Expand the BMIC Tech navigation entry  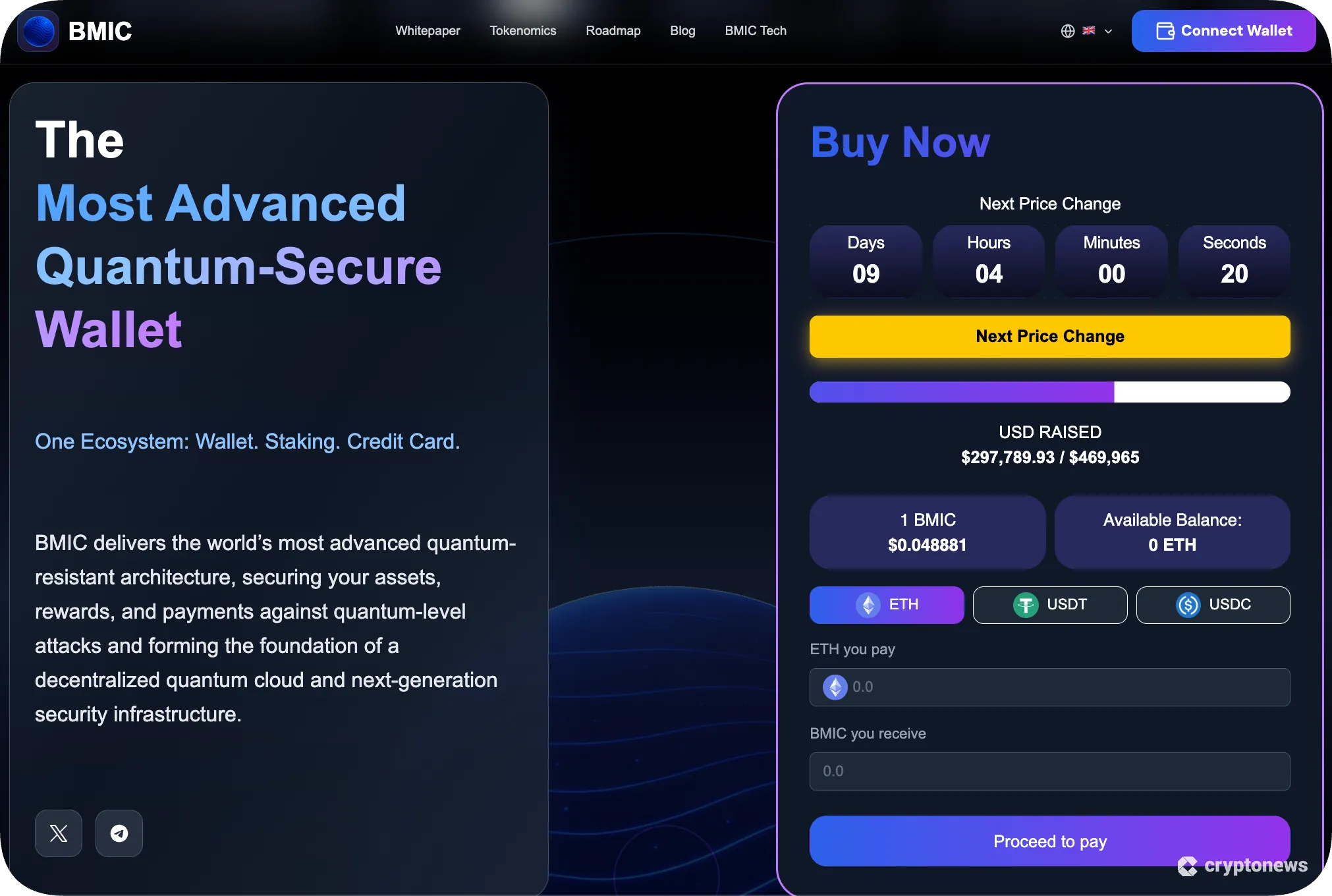point(755,31)
